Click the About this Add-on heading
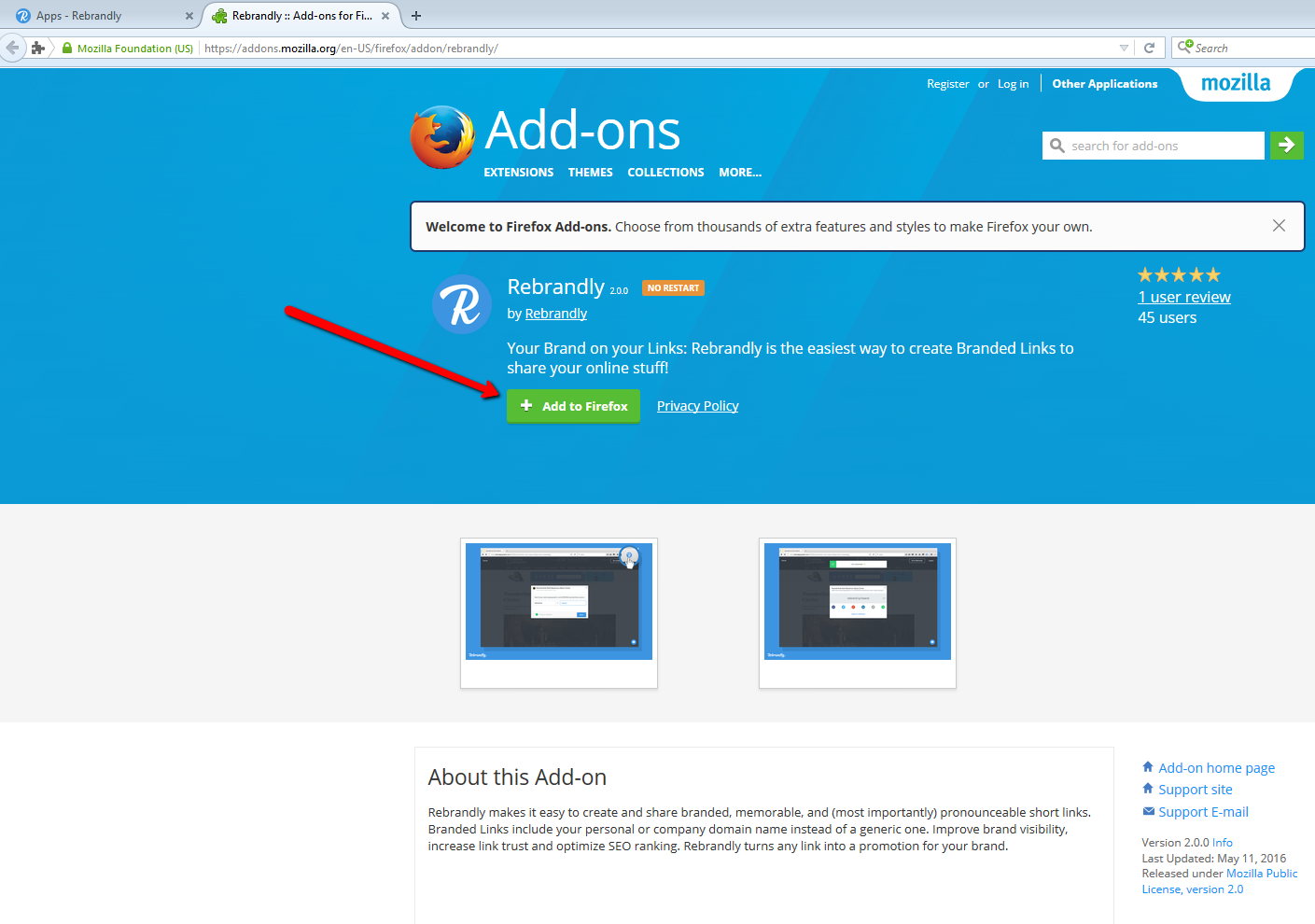 point(517,777)
